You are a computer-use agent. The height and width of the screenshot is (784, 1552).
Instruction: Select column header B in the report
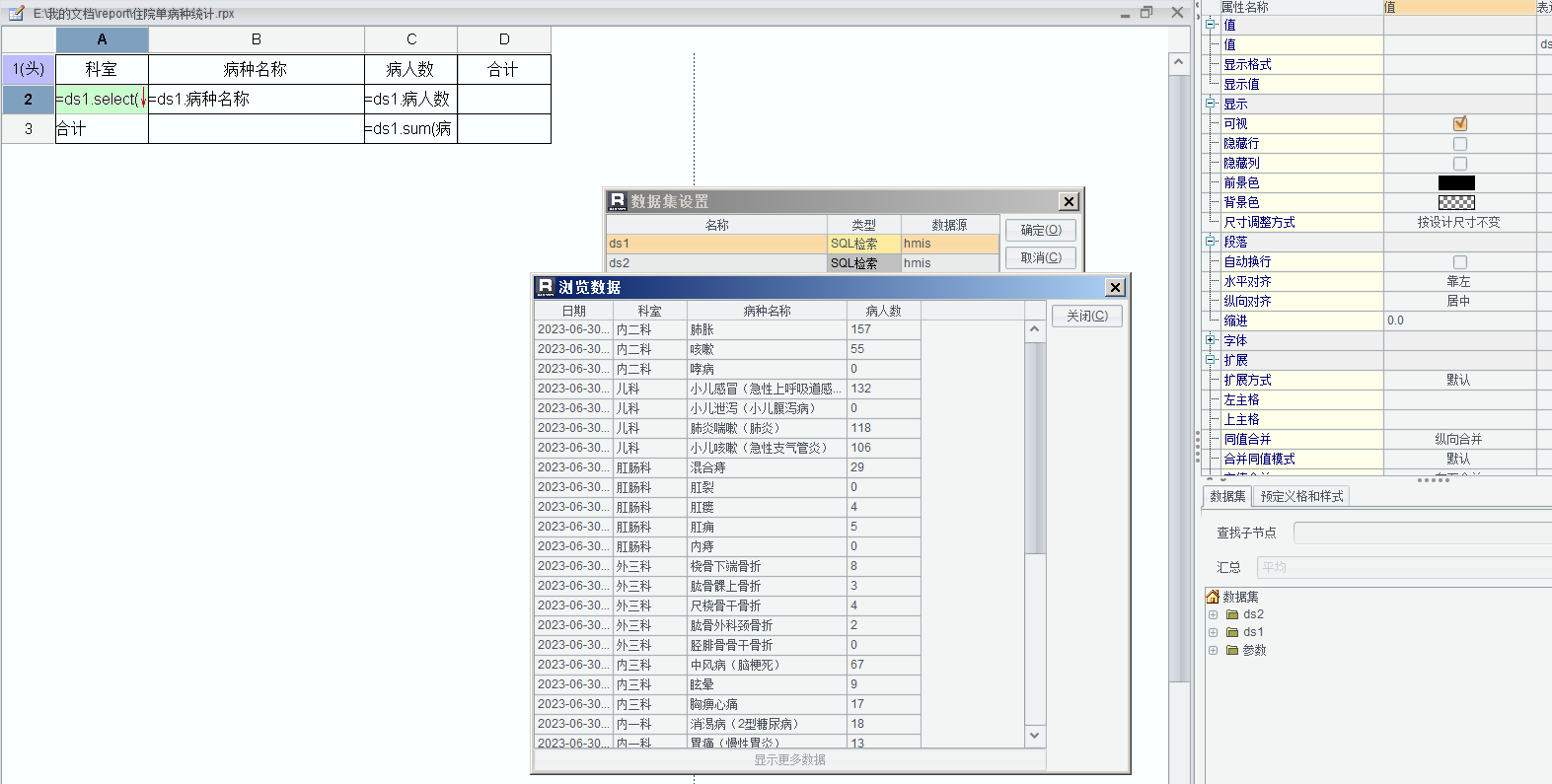point(257,39)
